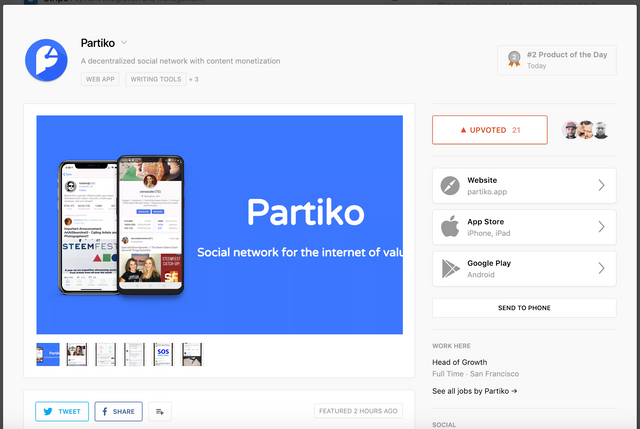This screenshot has width=640, height=429.
Task: View the middle upvoter avatar
Action: pos(586,130)
